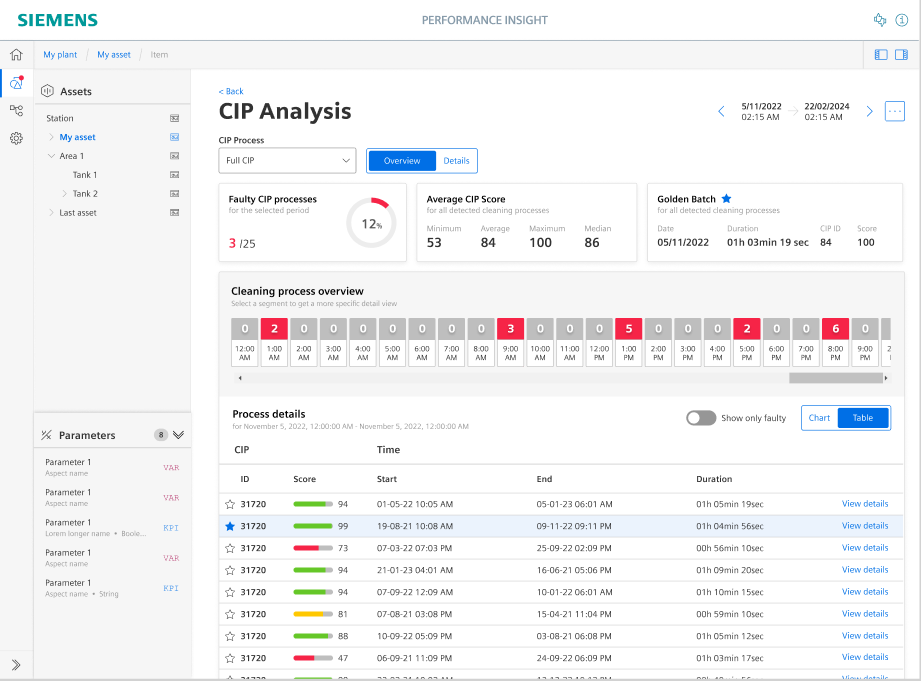Switch process details to Chart view
This screenshot has height=681, width=921.
(x=819, y=418)
